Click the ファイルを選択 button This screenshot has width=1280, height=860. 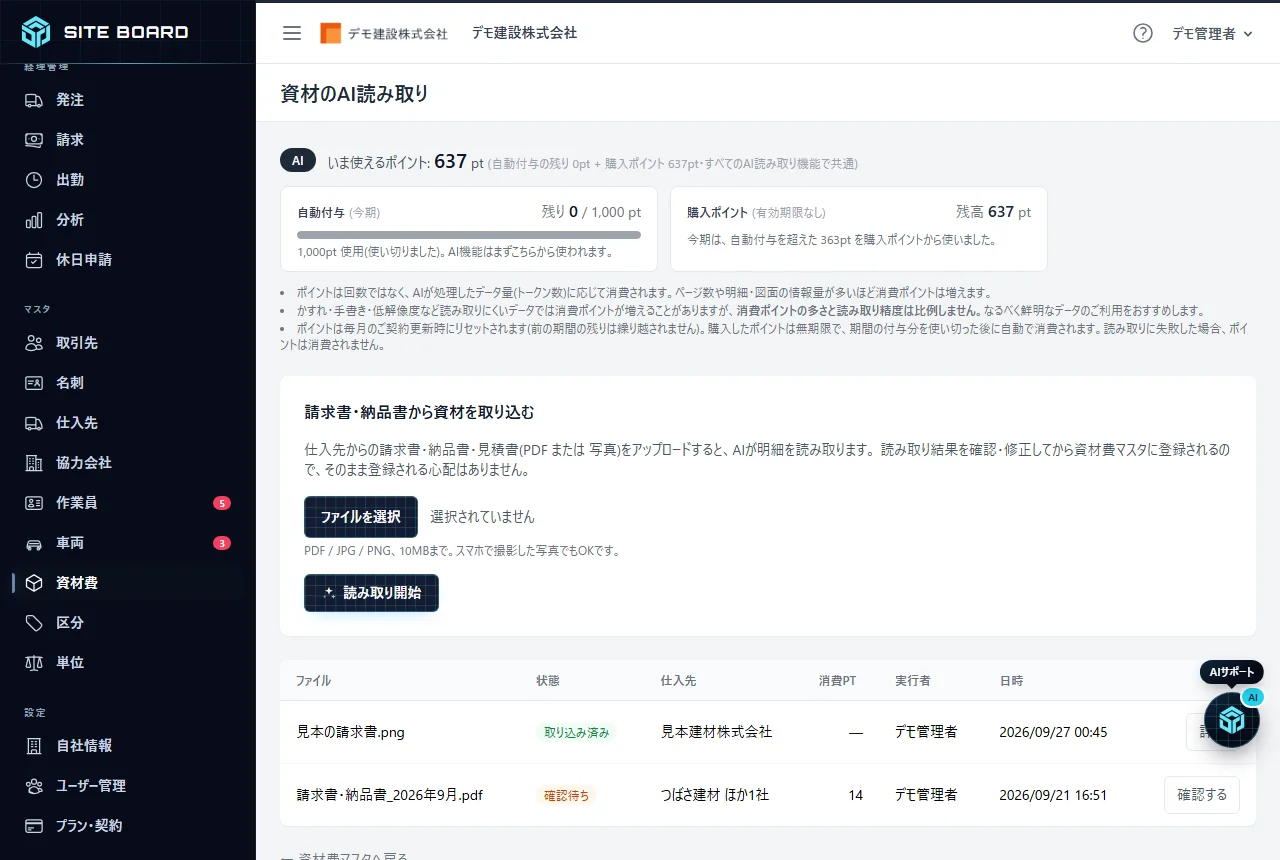(x=361, y=517)
